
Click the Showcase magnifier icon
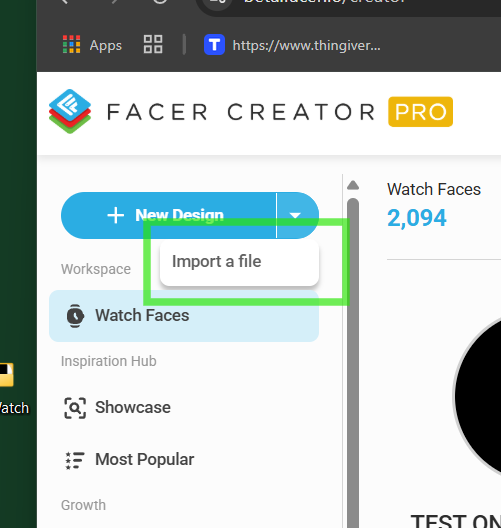[75, 408]
